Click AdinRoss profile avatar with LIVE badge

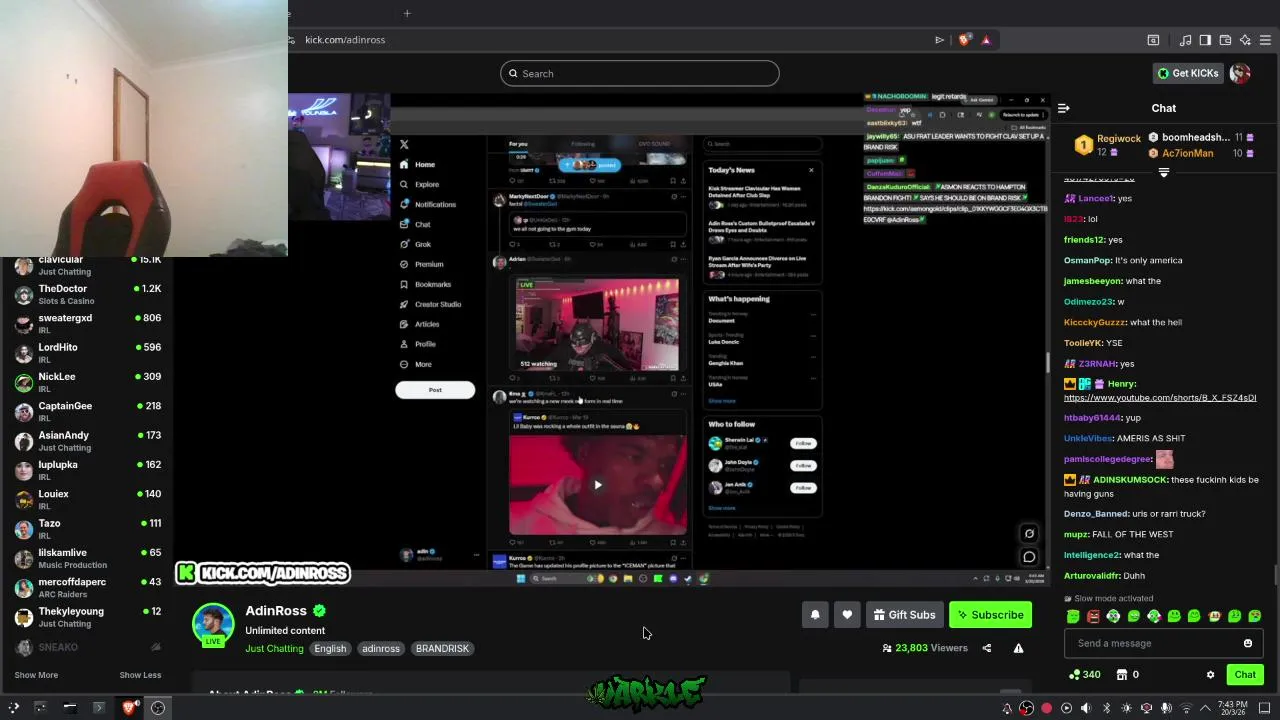coord(213,624)
